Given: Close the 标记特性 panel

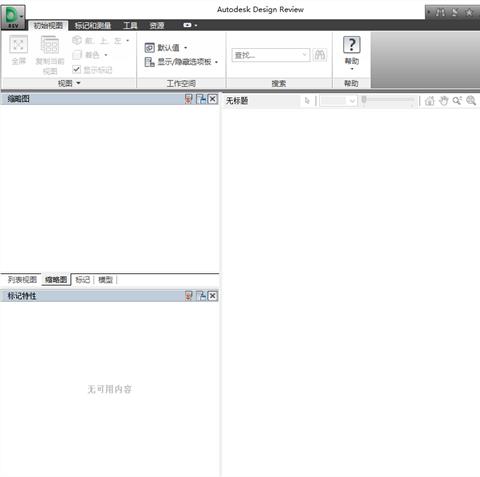Looking at the screenshot, I should pyautogui.click(x=213, y=296).
